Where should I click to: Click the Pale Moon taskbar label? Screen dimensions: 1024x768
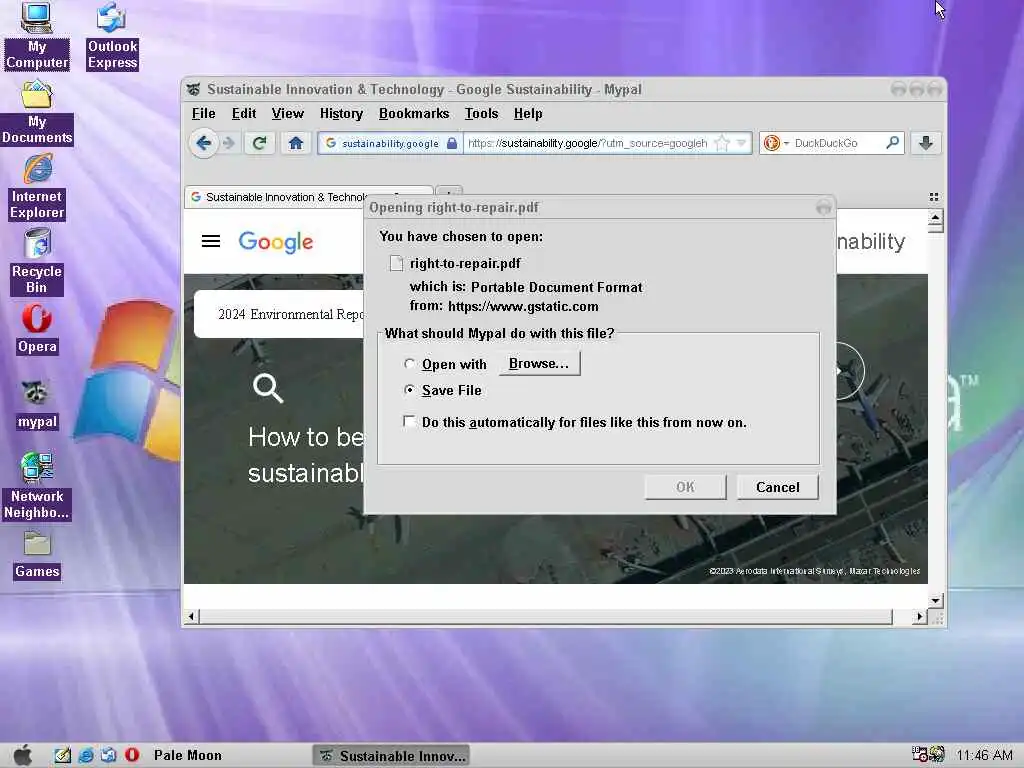[x=187, y=755]
